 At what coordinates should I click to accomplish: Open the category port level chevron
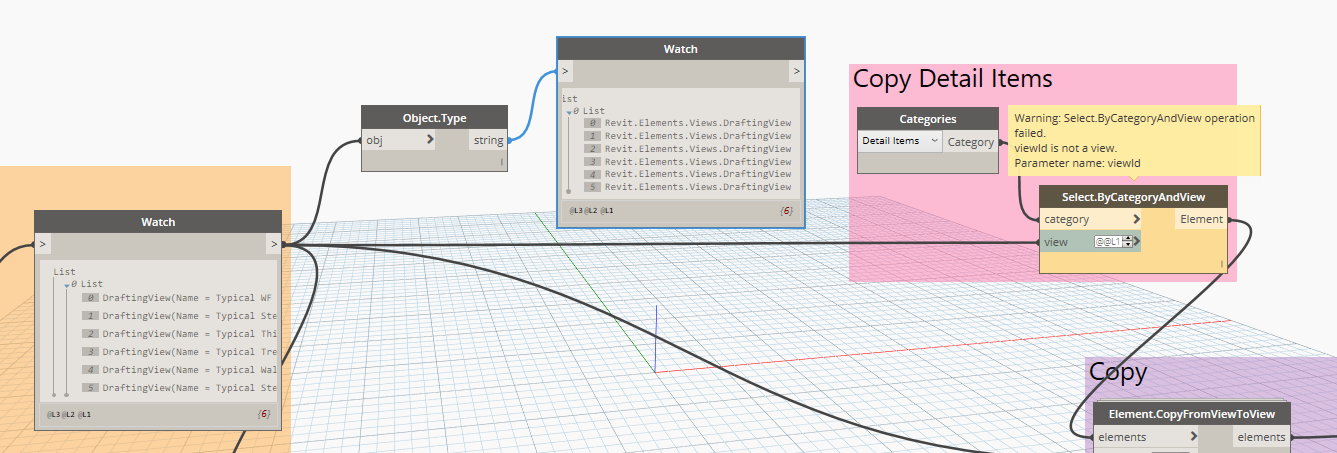click(1136, 219)
